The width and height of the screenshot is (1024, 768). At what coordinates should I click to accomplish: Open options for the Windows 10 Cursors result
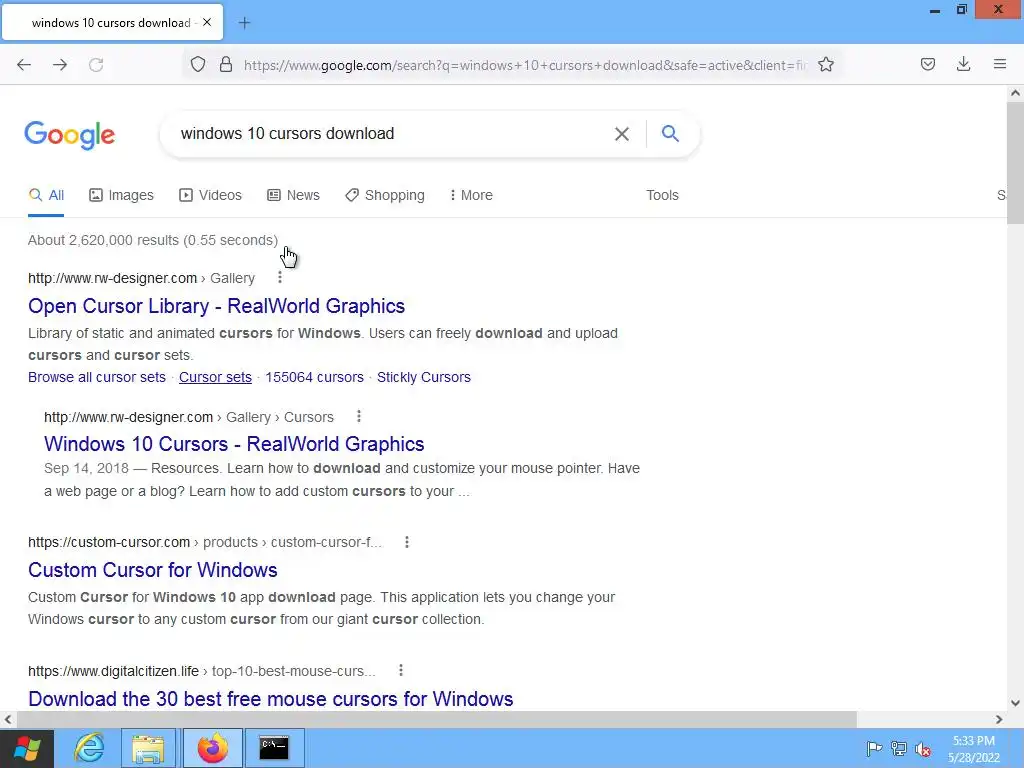[x=359, y=416]
